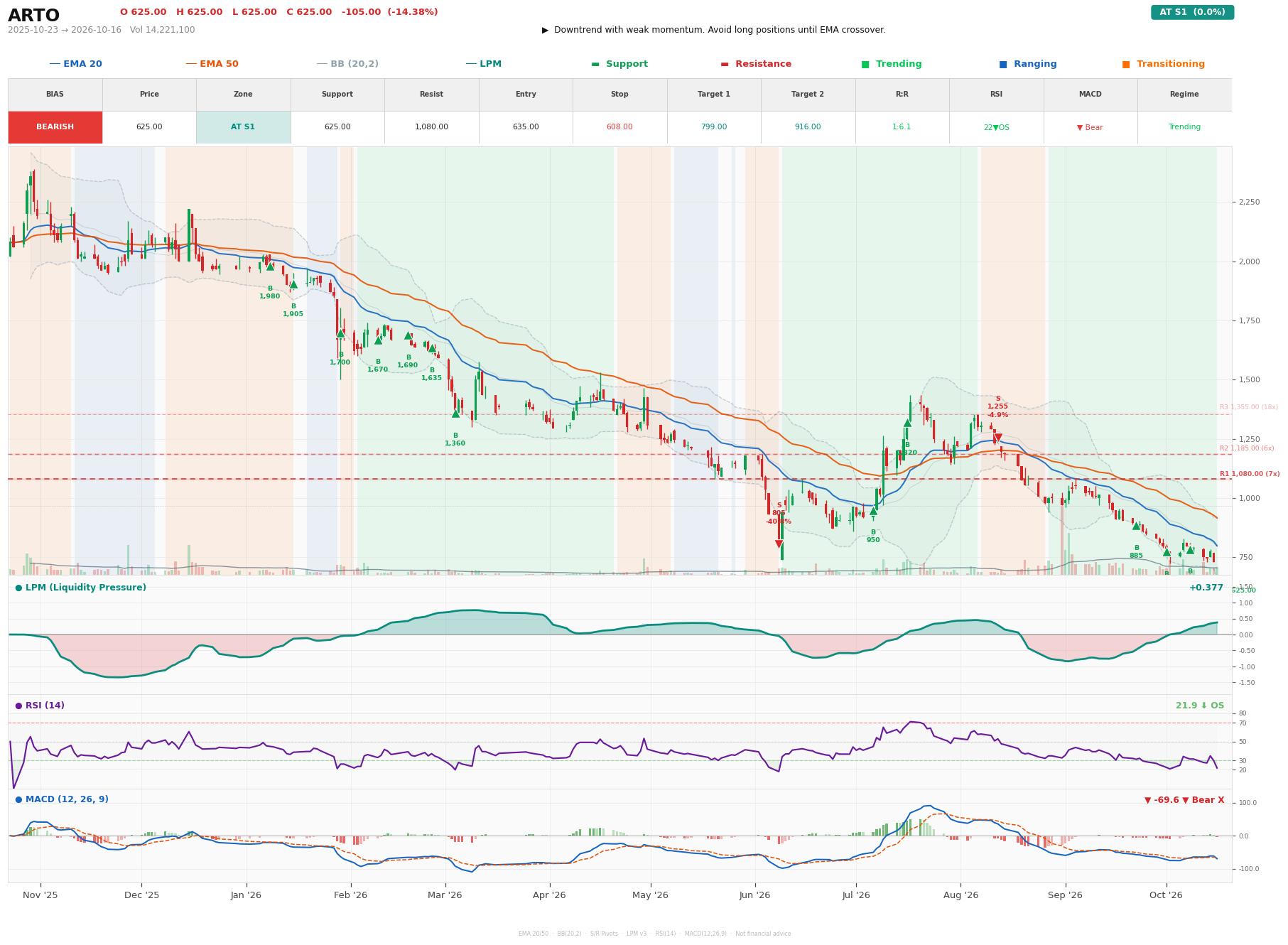Click the 21.9 OS RSI reading
Image resolution: width=1288 pixels, height=945 pixels.
pos(1199,706)
